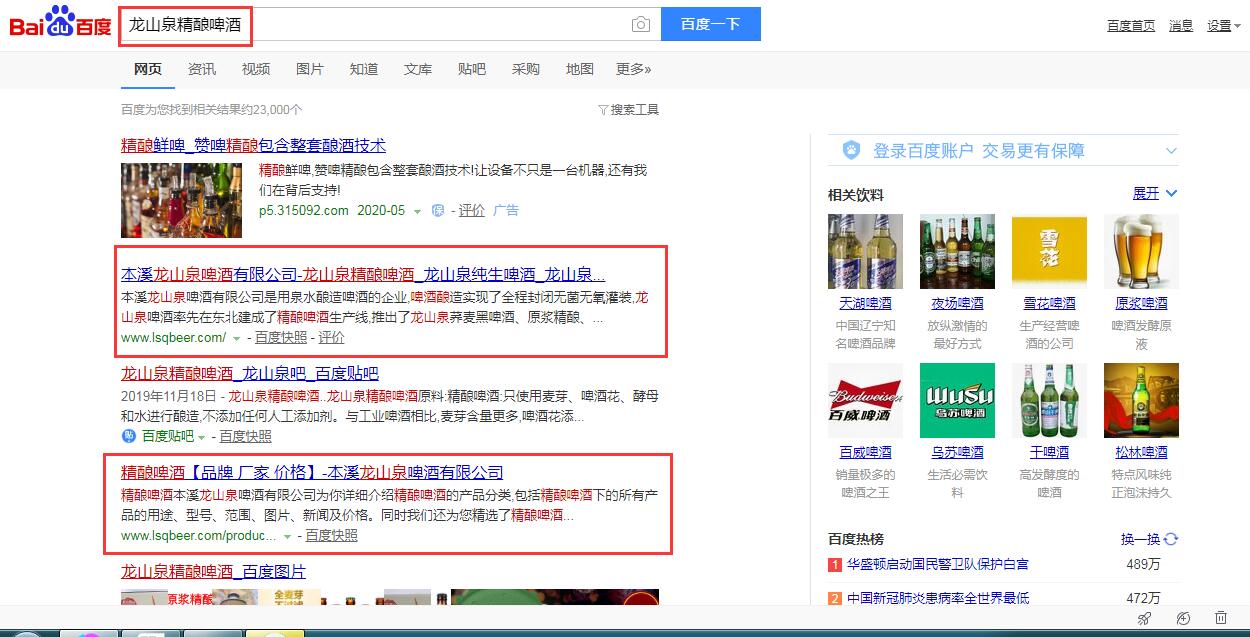Open 搜索工具 filter

629,110
